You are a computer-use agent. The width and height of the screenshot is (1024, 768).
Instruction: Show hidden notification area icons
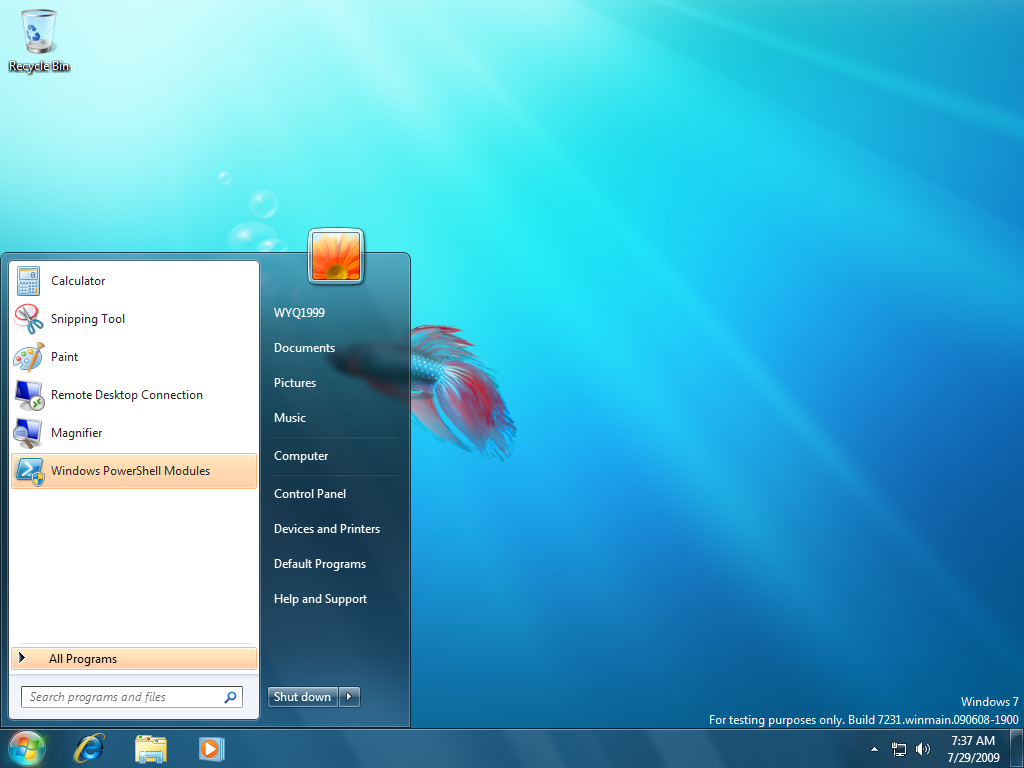pos(875,749)
